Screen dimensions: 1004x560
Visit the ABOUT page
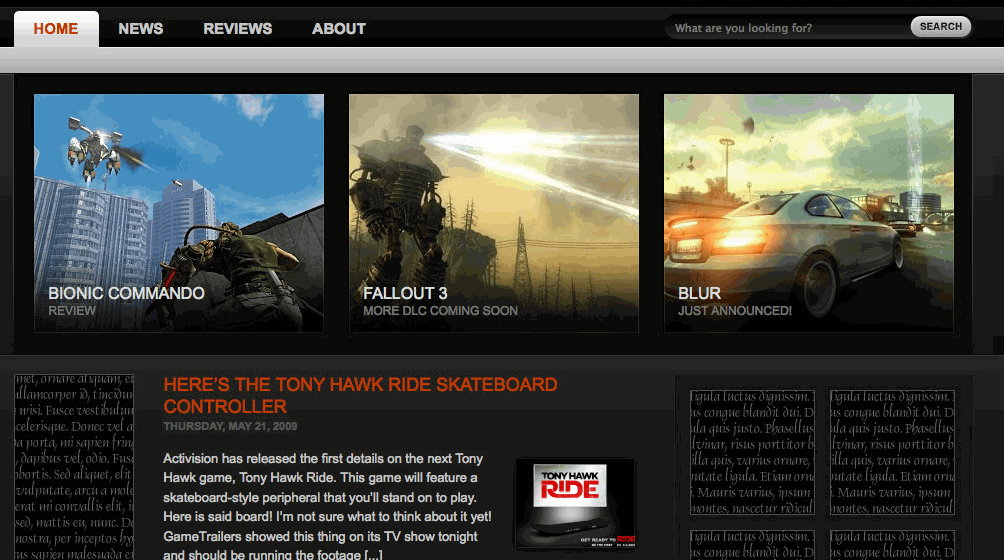click(x=339, y=29)
